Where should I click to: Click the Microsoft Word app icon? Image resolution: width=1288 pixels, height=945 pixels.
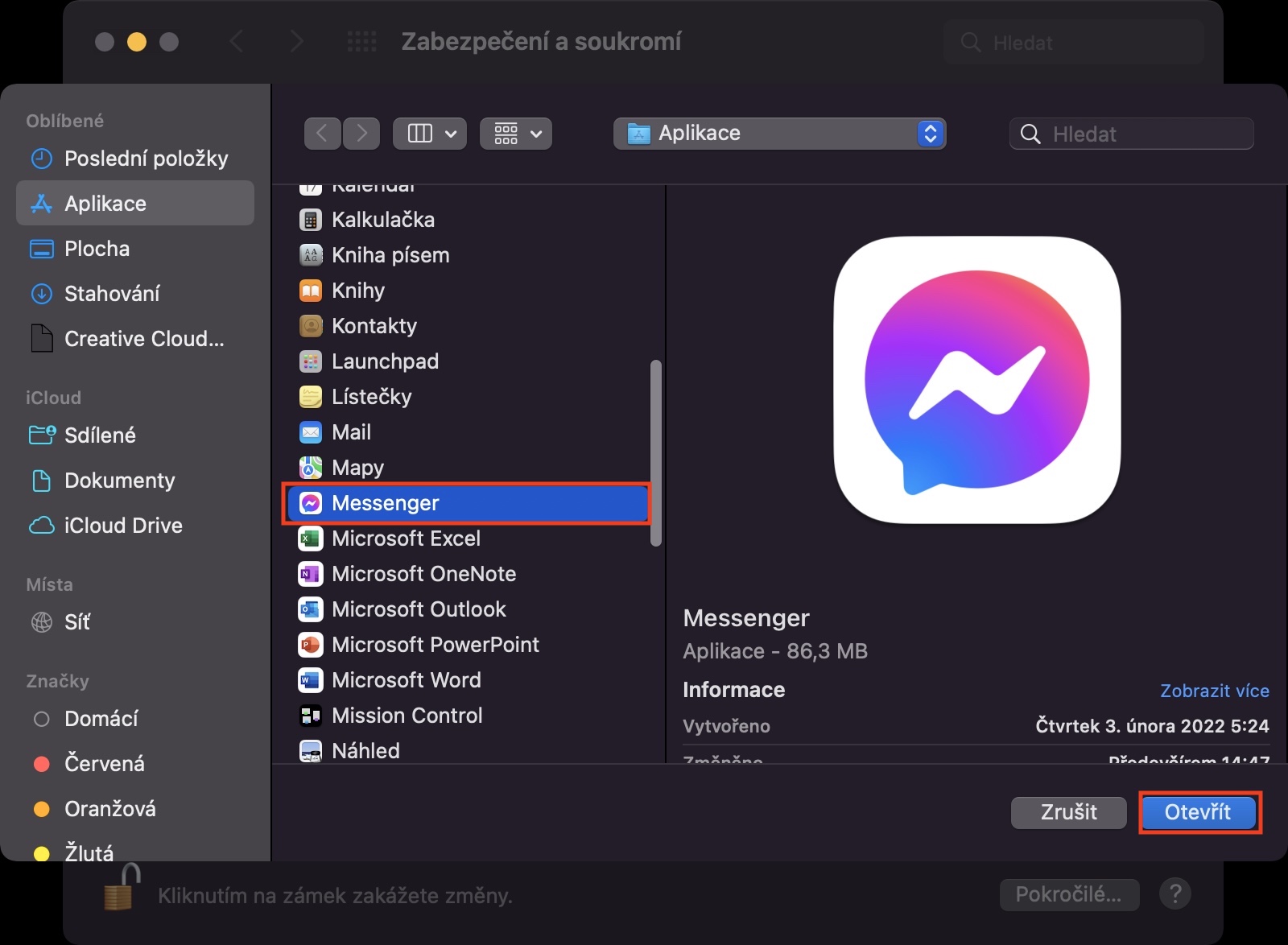[x=311, y=680]
